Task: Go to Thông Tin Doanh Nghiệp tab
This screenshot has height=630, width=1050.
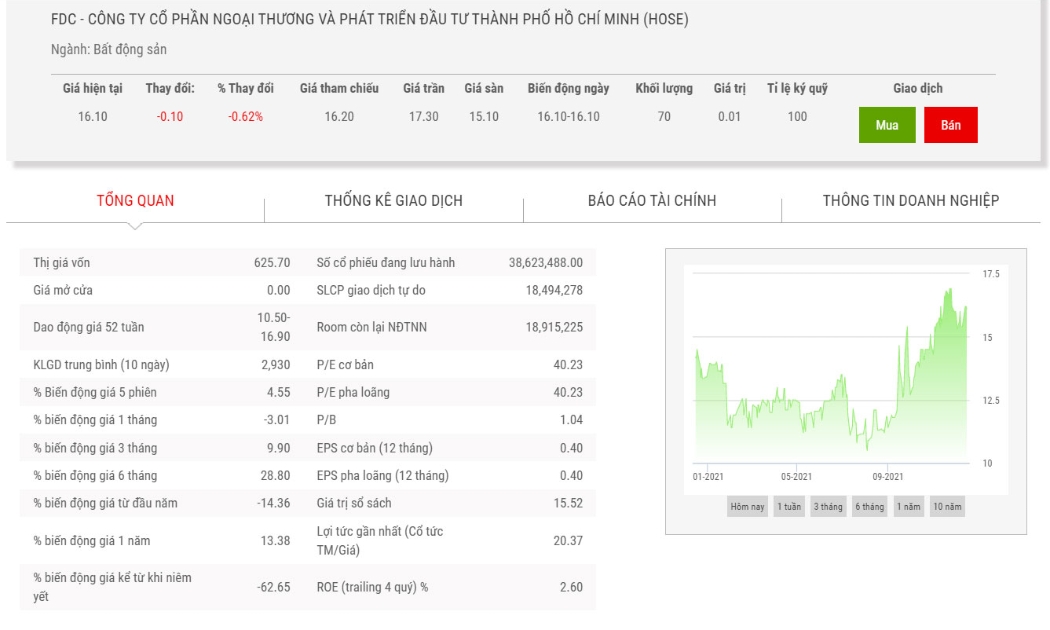Action: (x=911, y=201)
